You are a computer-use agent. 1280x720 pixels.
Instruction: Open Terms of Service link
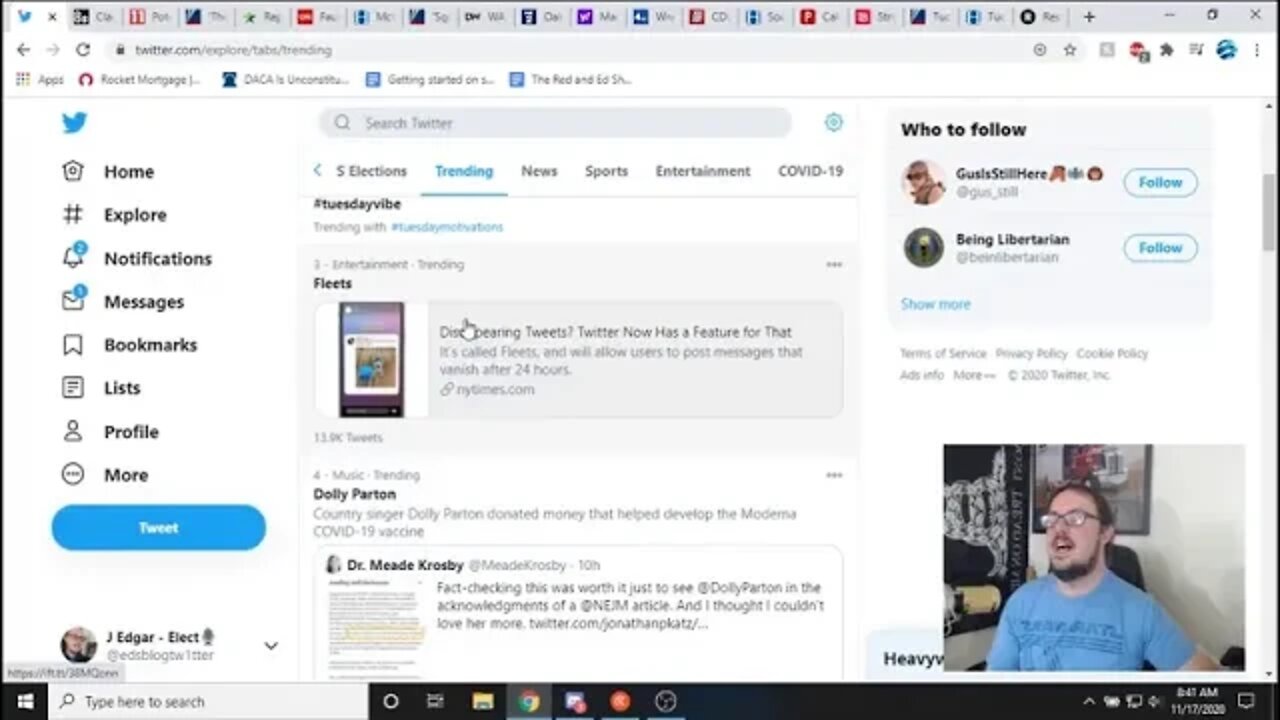pos(942,354)
